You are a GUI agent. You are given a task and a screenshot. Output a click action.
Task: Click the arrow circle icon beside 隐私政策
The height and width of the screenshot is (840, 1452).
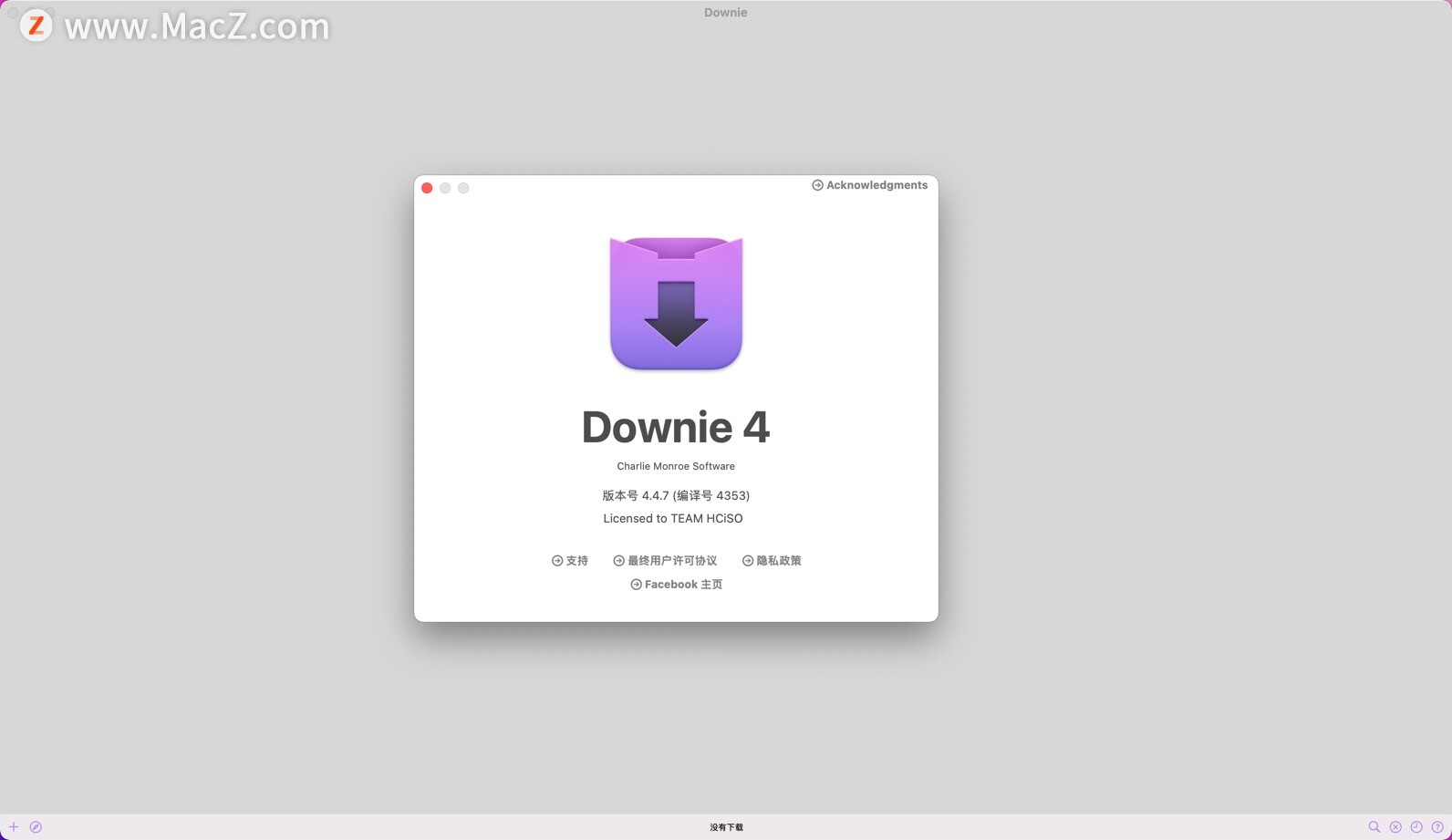[x=748, y=561]
